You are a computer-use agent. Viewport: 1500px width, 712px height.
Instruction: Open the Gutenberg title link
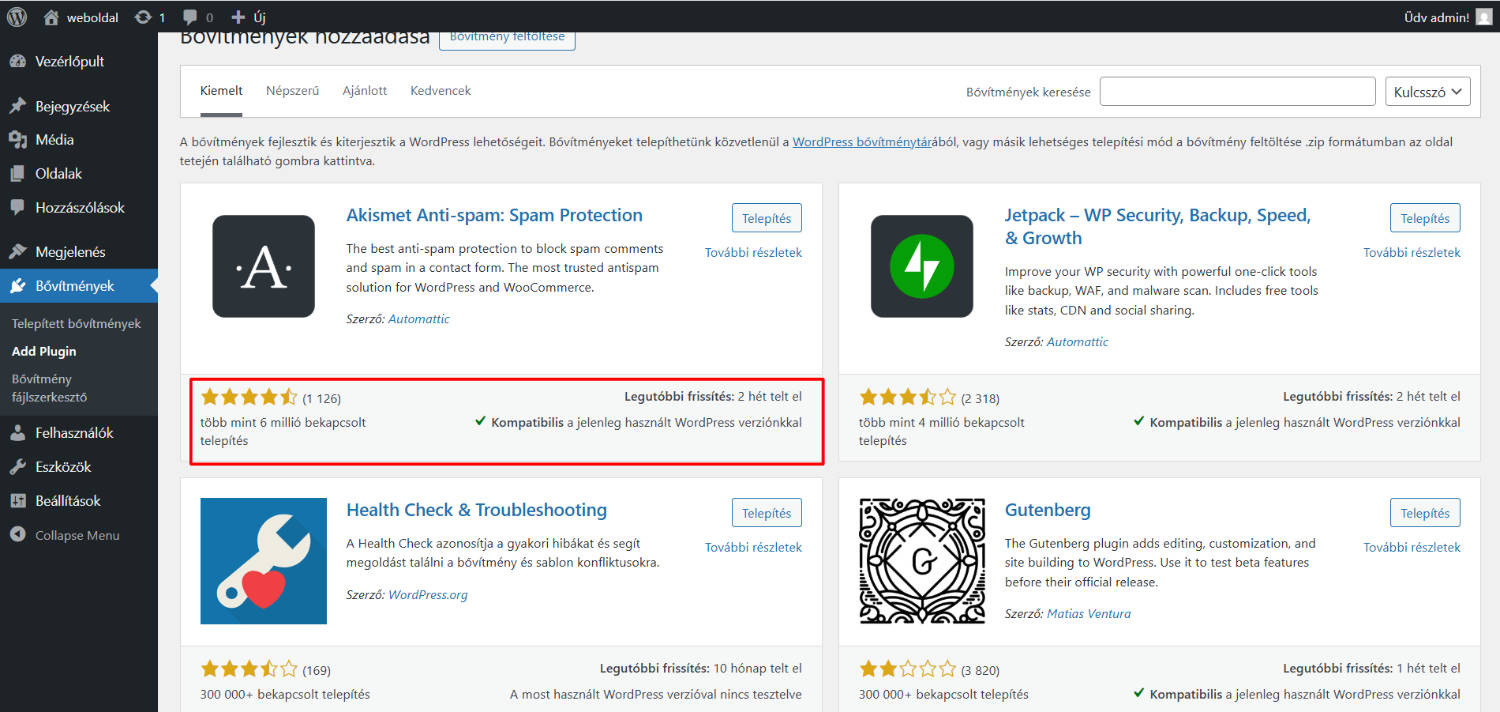point(1047,510)
